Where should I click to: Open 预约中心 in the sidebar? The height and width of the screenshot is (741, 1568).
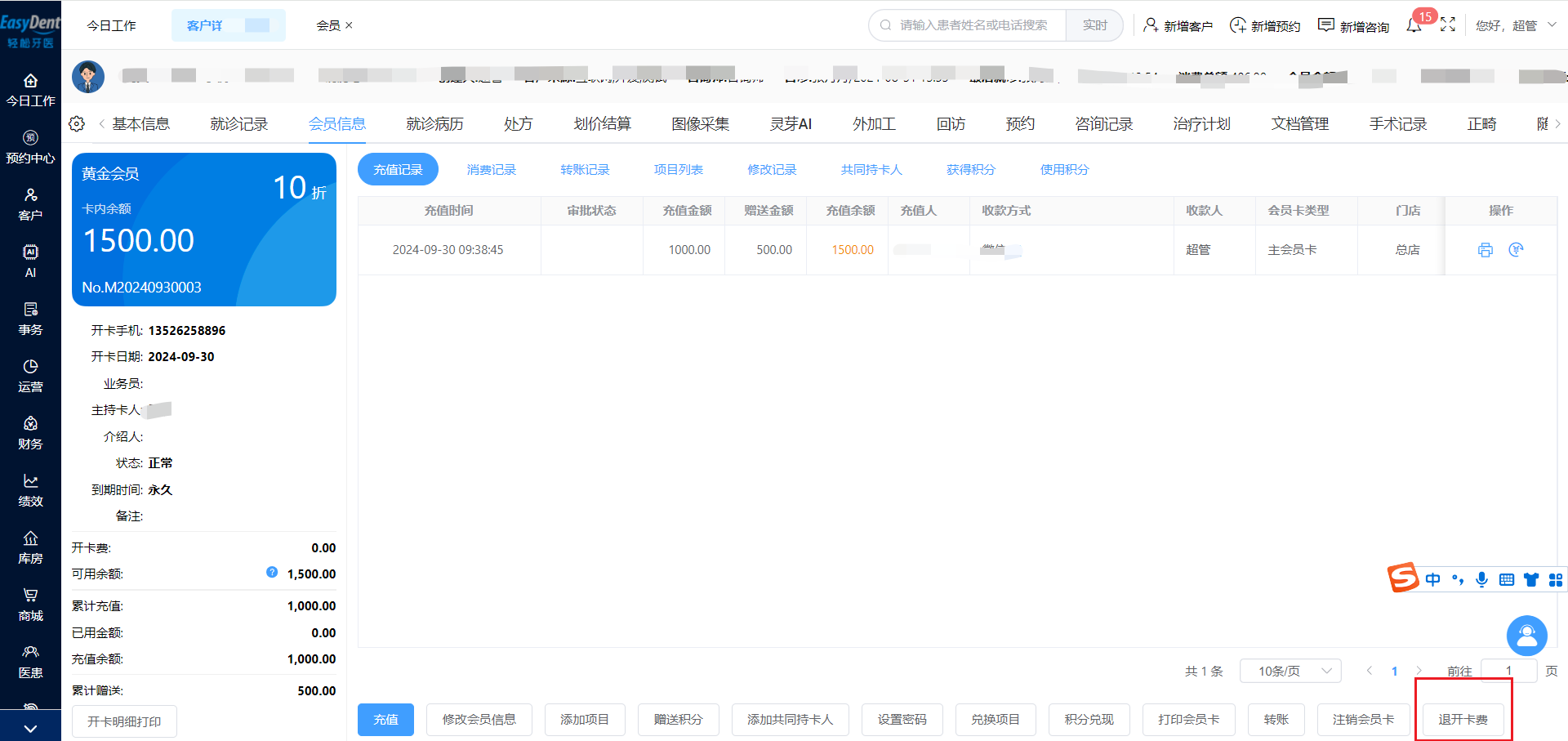coord(30,147)
